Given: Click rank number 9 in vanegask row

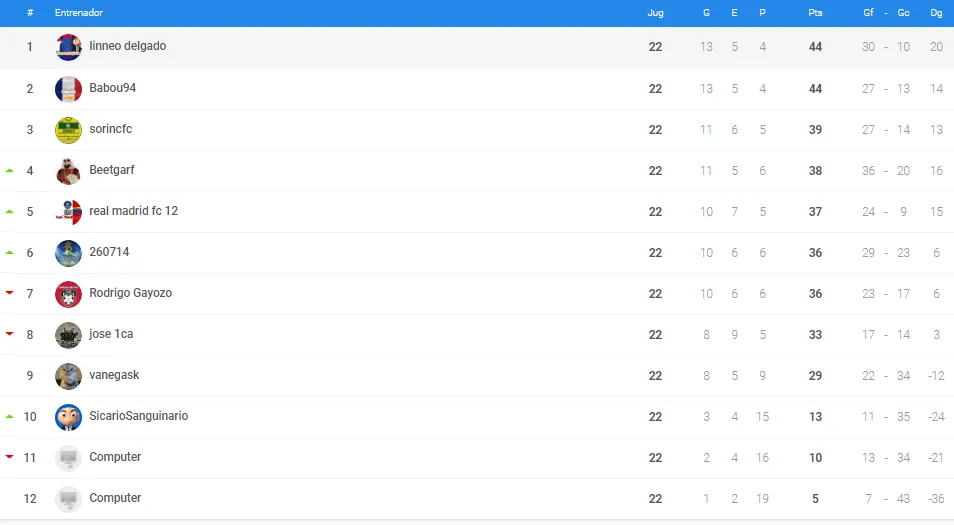Looking at the screenshot, I should pyautogui.click(x=30, y=376).
